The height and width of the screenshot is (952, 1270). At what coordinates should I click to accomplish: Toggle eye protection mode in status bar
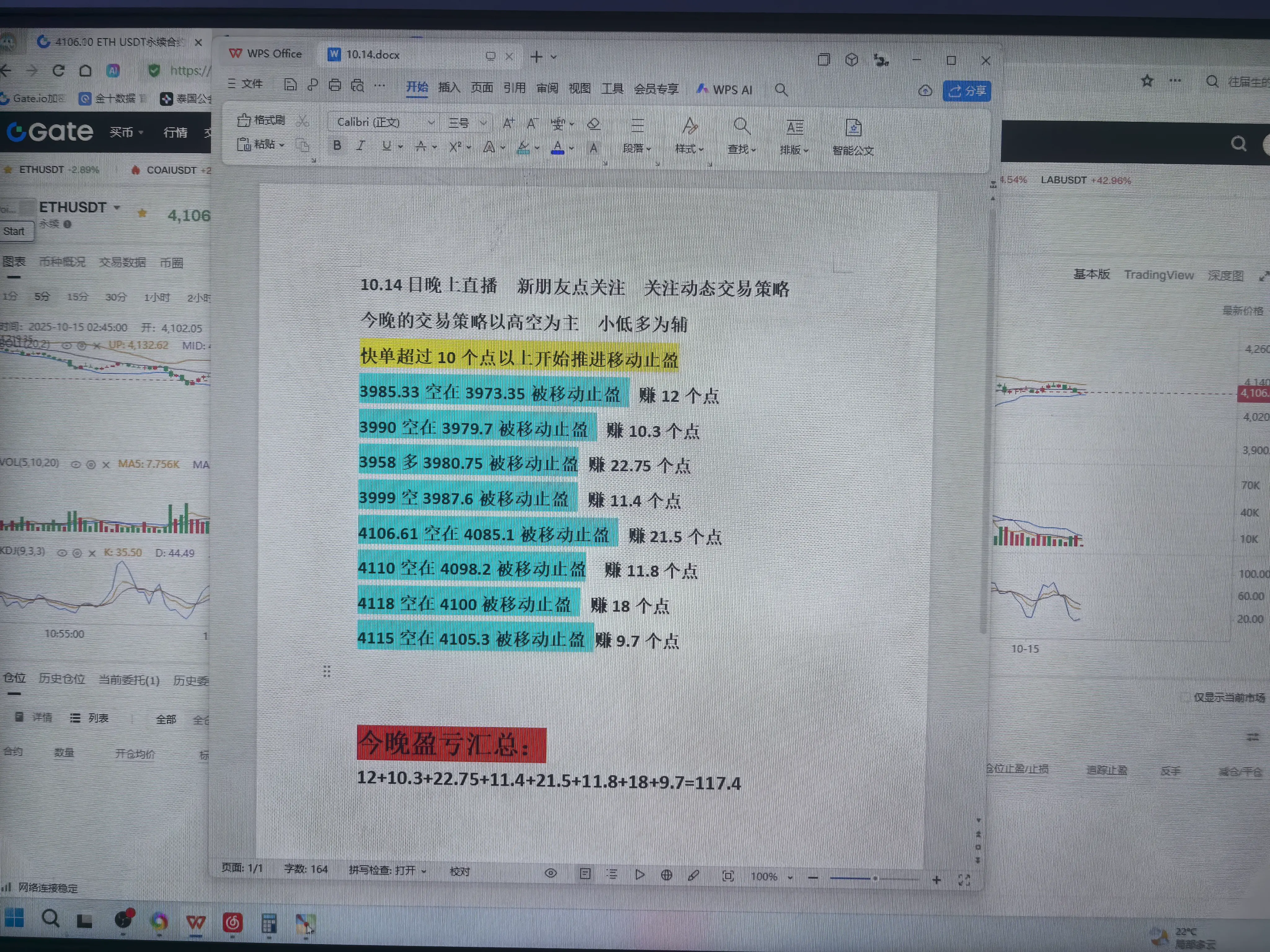551,873
